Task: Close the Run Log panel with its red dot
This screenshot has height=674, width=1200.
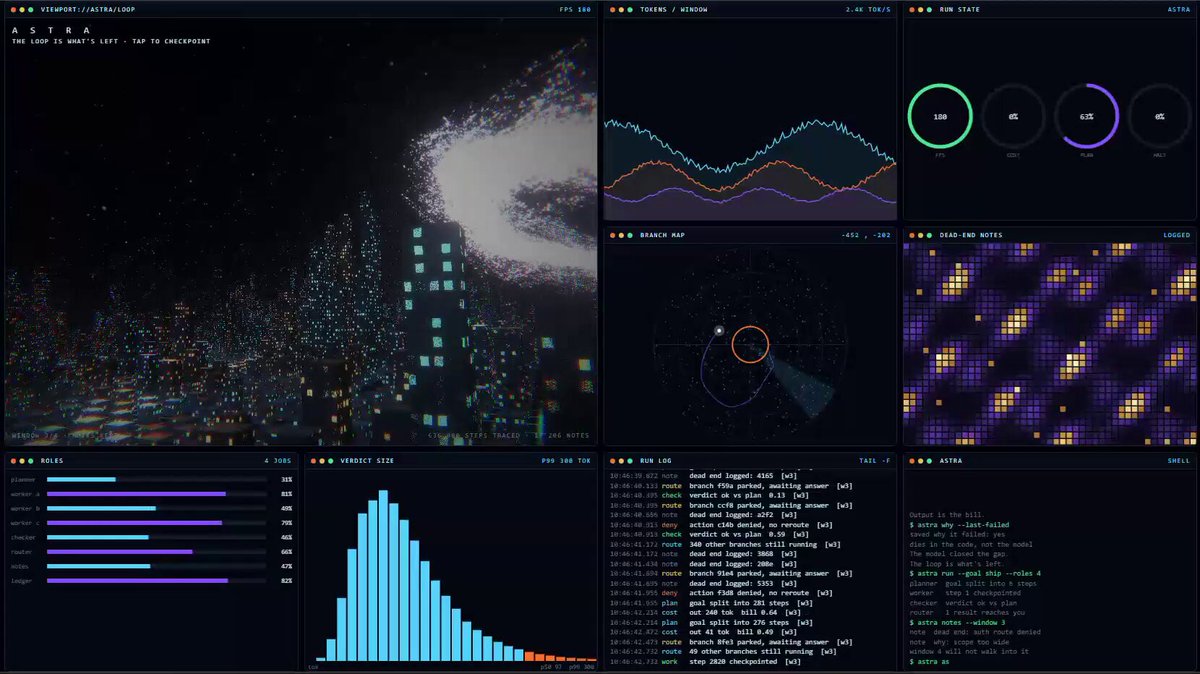Action: [614, 461]
